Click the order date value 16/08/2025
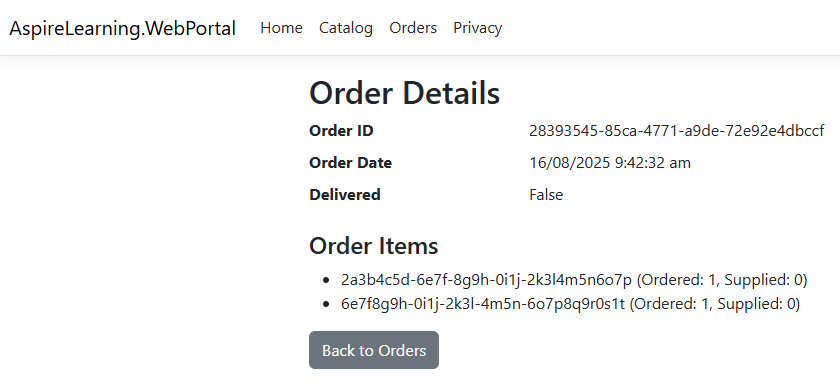Image resolution: width=840 pixels, height=385 pixels. [610, 163]
